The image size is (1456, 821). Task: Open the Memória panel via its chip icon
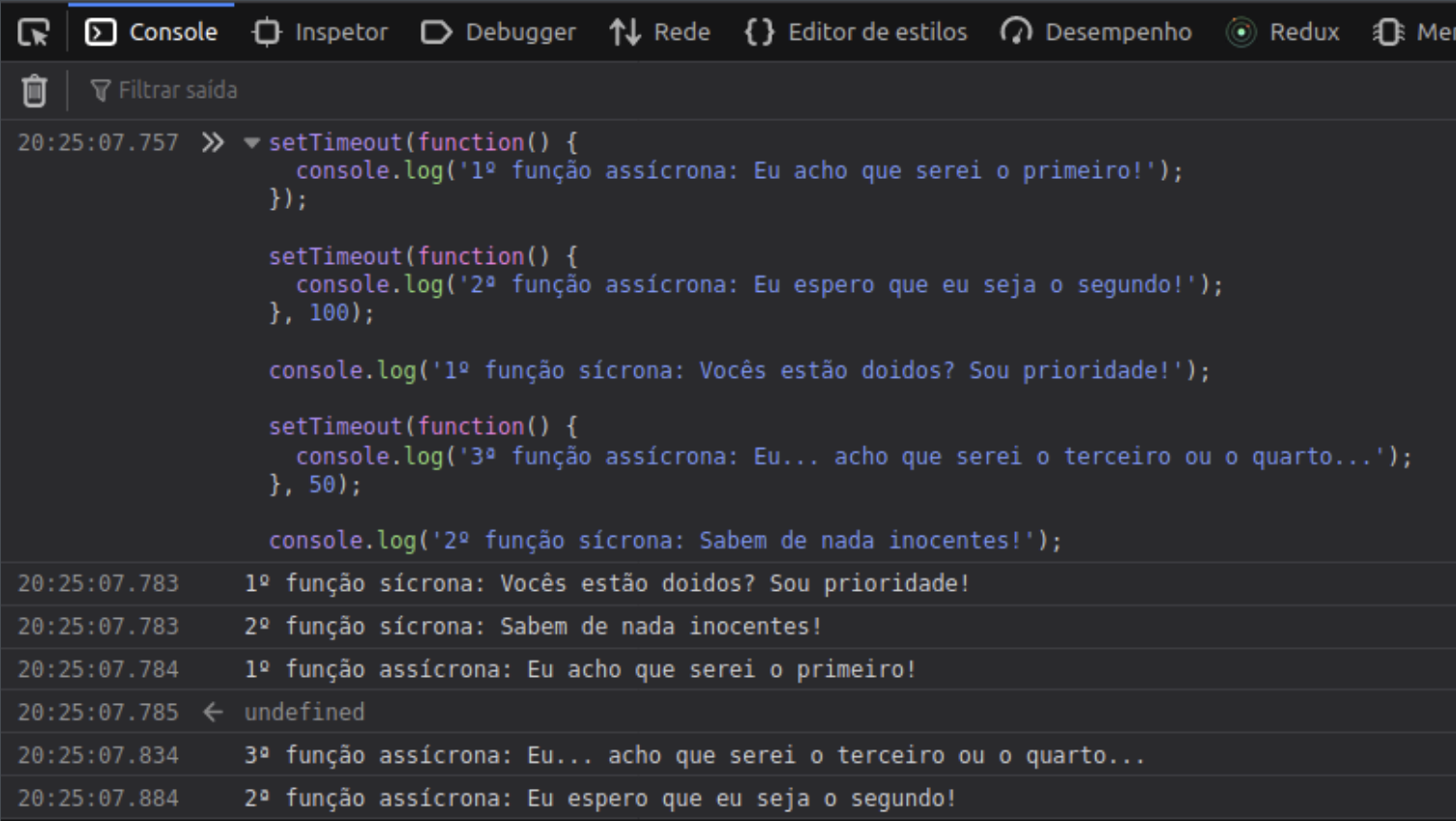pos(1389,31)
